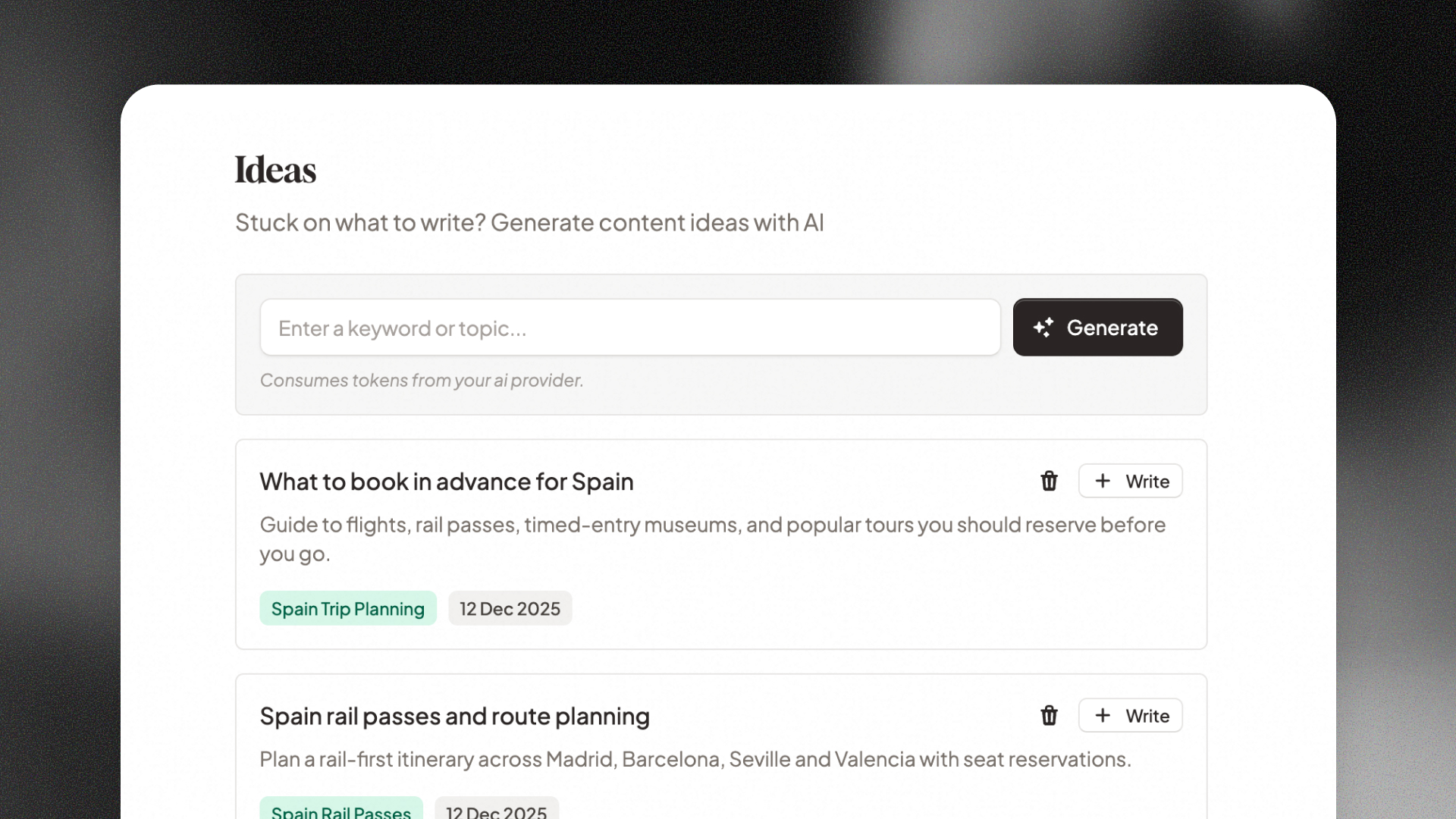Click the plus icon on first Write button

pyautogui.click(x=1103, y=481)
